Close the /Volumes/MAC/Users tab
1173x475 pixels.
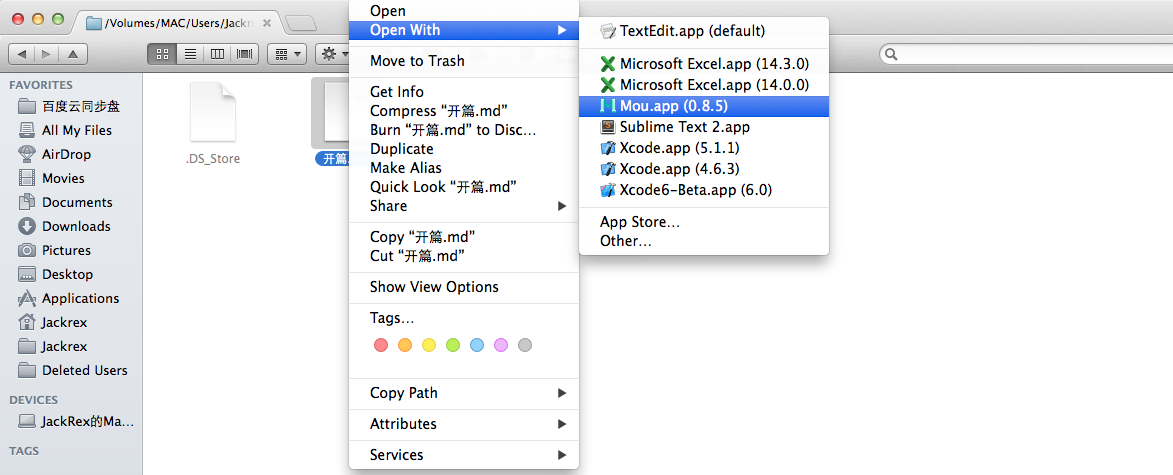[x=266, y=23]
